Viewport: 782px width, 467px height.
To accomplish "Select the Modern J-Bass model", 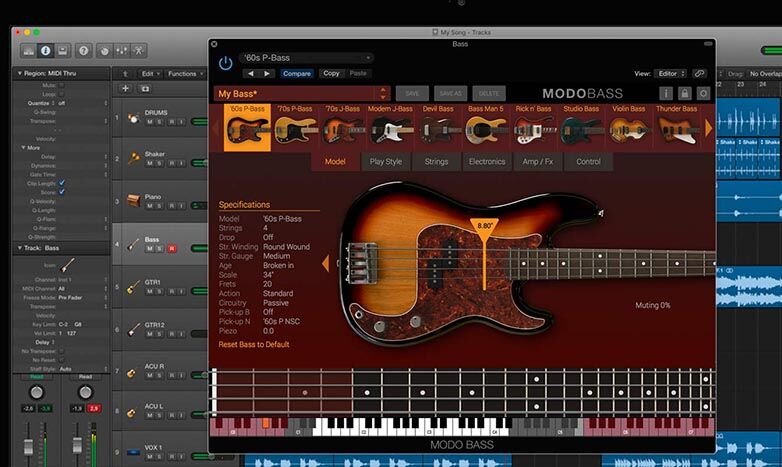I will click(390, 128).
